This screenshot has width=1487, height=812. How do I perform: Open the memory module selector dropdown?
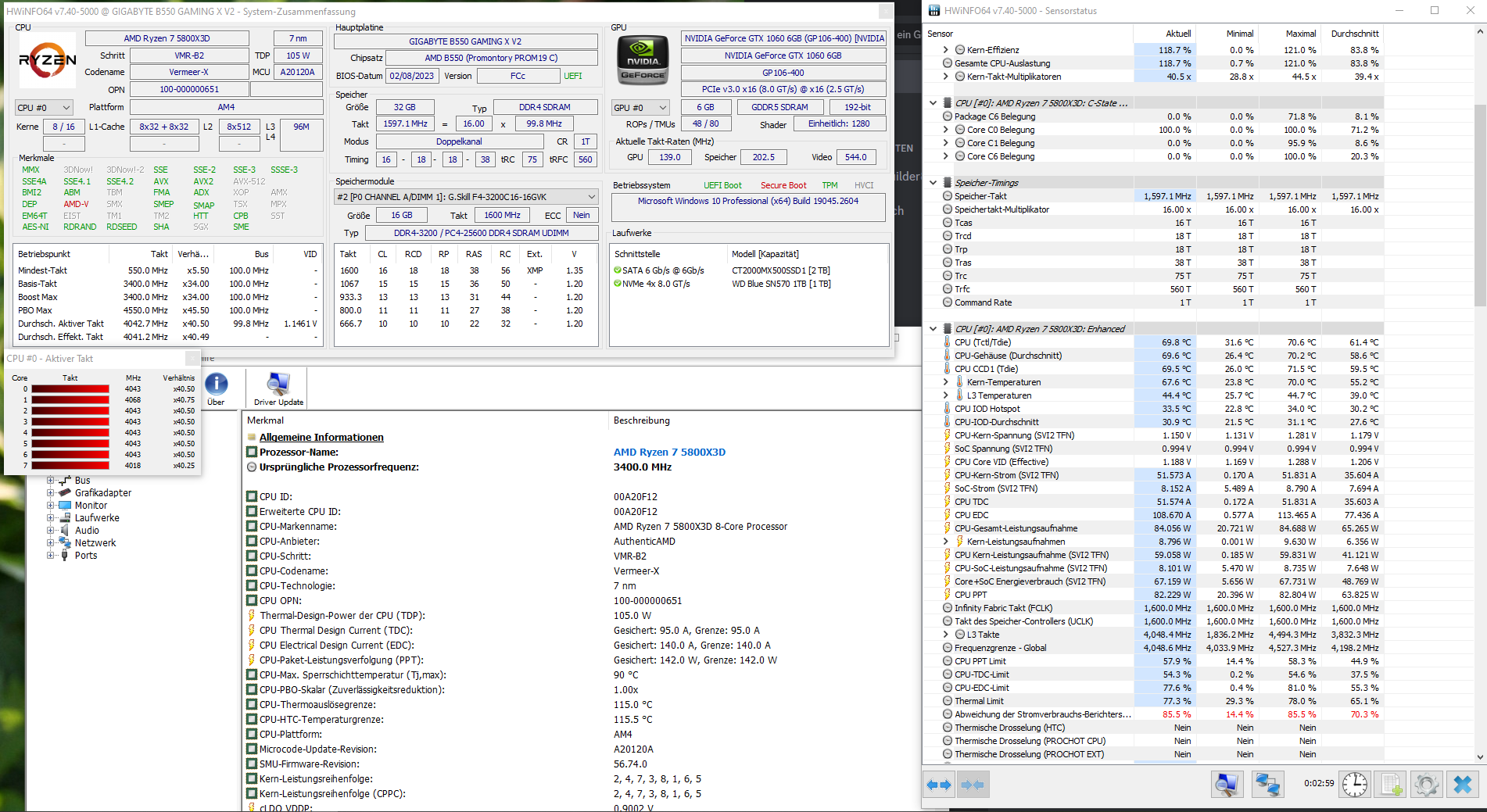coord(466,197)
